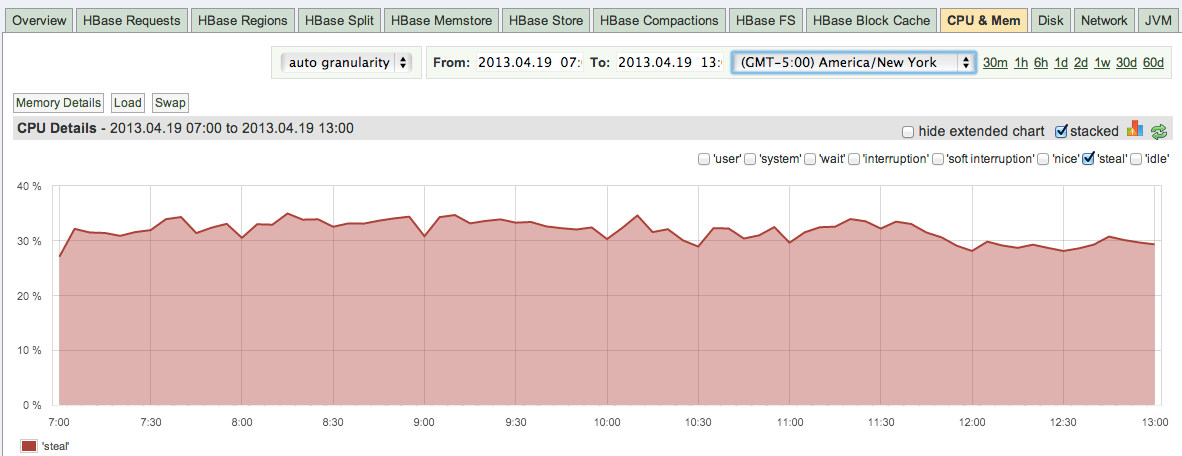The width and height of the screenshot is (1182, 456).
Task: Click the From date input field
Action: 530,63
